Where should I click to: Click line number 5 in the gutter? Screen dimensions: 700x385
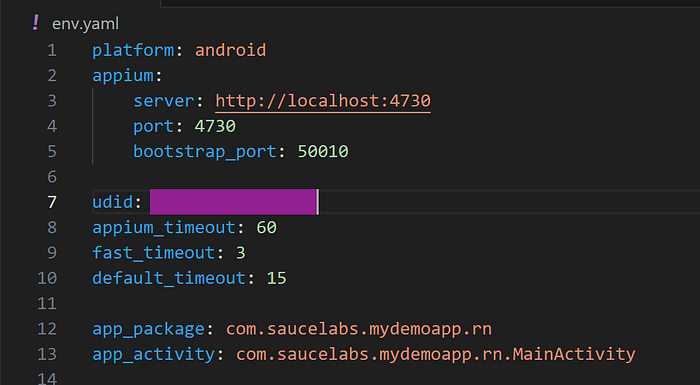[52, 152]
